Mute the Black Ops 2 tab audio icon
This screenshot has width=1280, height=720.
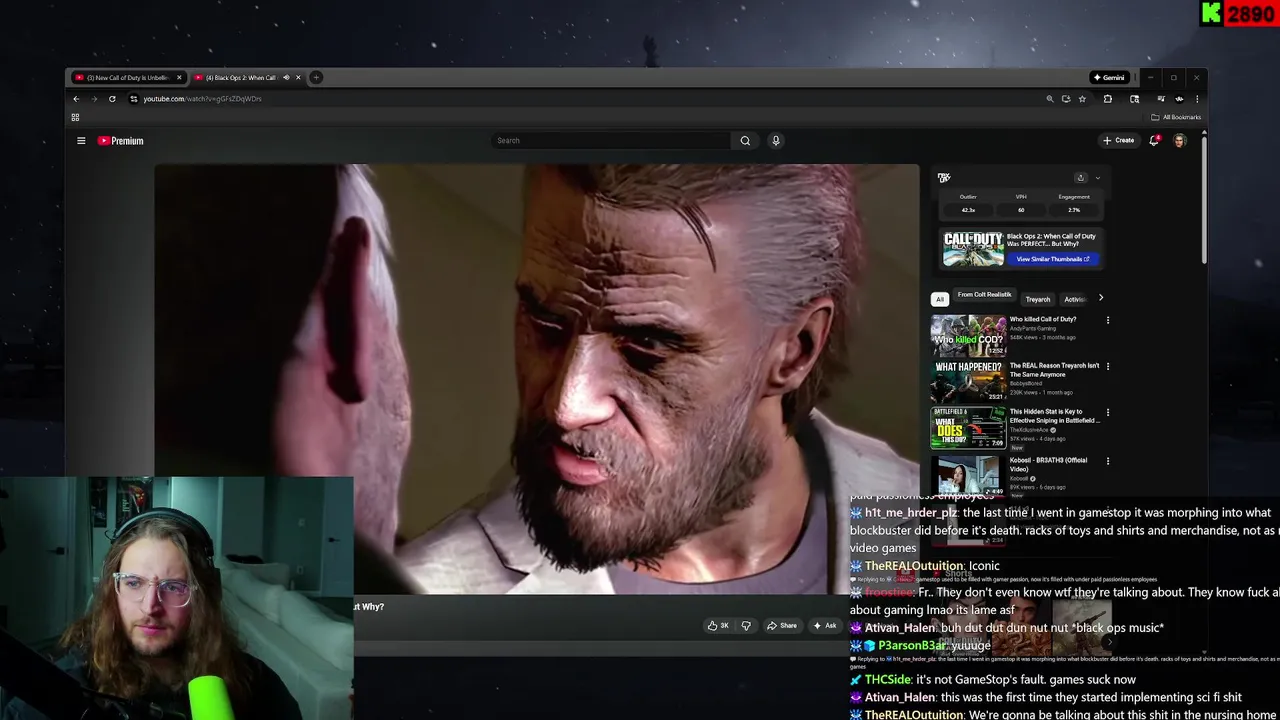click(x=286, y=77)
